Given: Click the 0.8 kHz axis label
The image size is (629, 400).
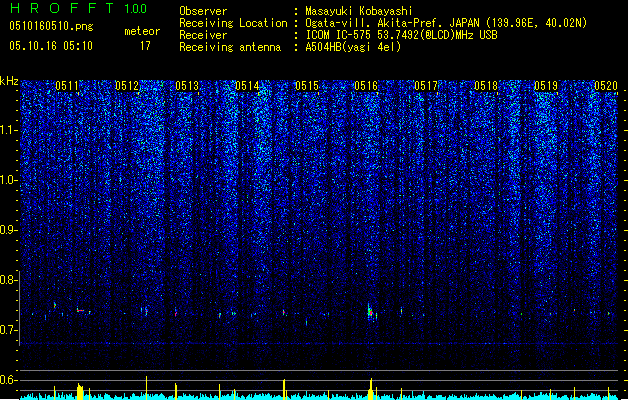Looking at the screenshot, I should pos(8,280).
